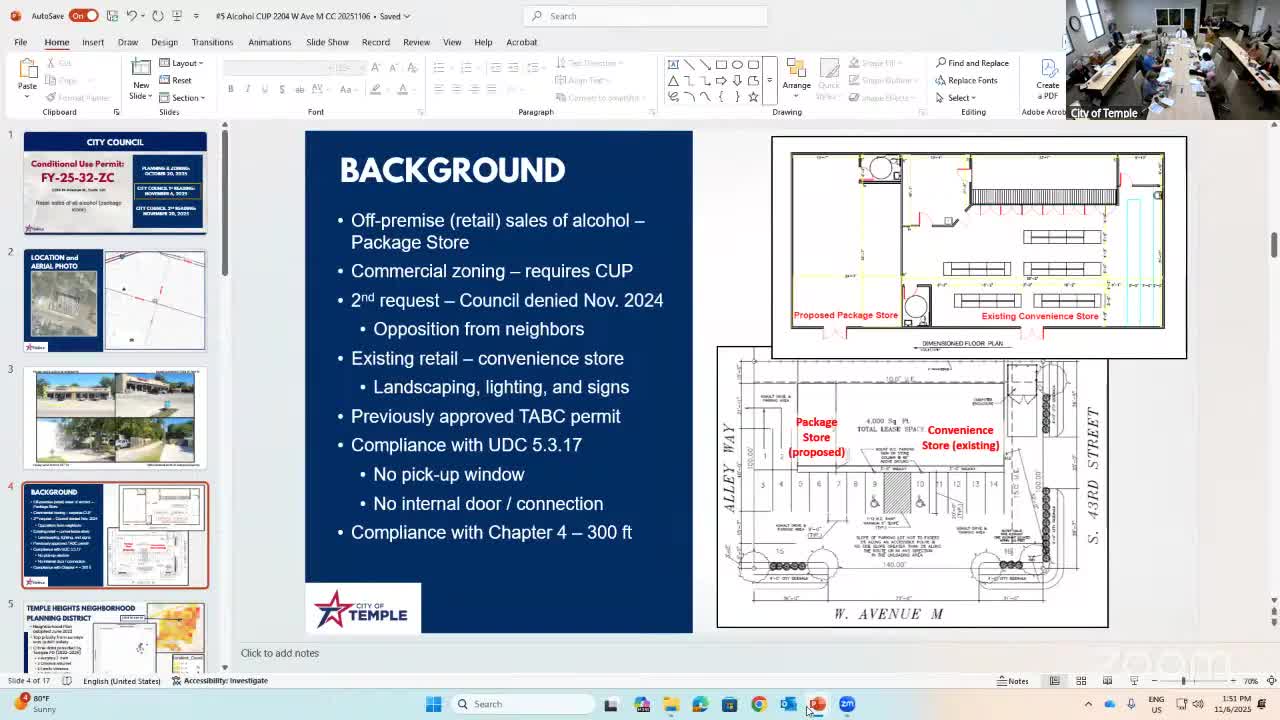
Task: Start presentation from beginning in quick access
Action: [178, 16]
